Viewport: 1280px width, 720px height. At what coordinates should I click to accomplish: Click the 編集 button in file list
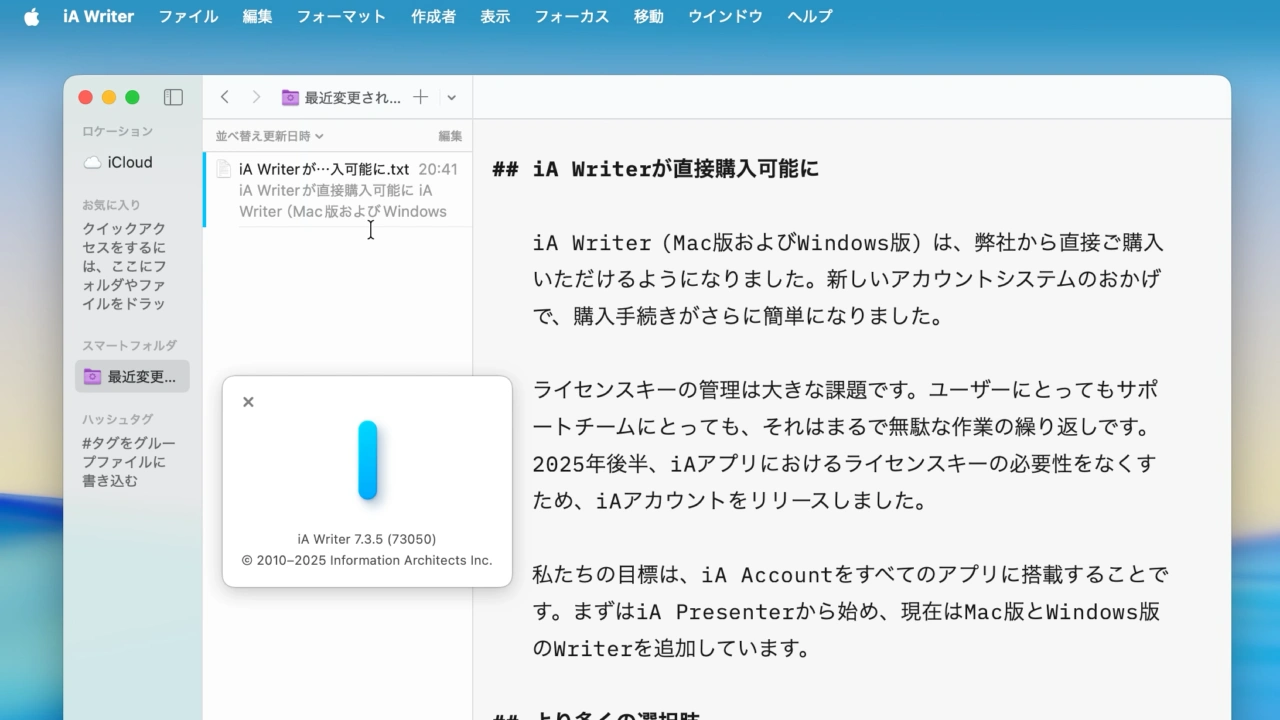(x=450, y=136)
